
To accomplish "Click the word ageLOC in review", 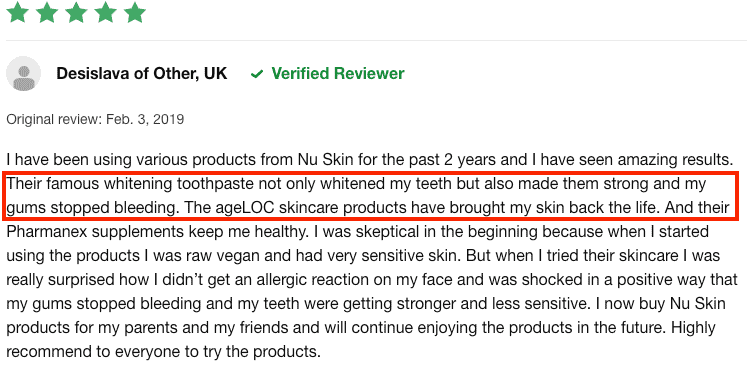I will pyautogui.click(x=240, y=208).
